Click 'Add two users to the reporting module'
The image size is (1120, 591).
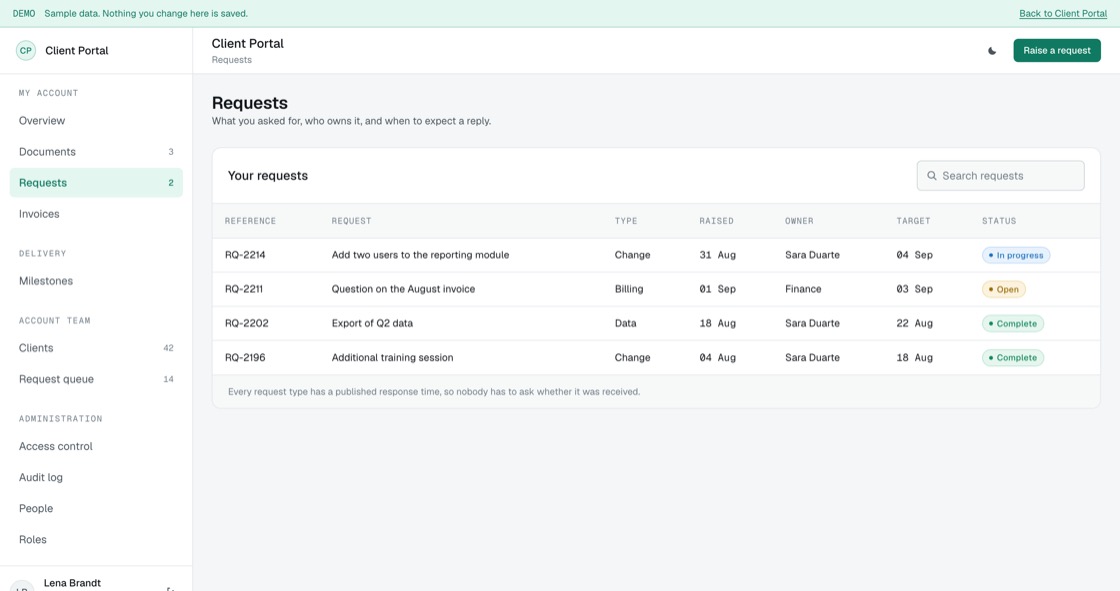420,255
